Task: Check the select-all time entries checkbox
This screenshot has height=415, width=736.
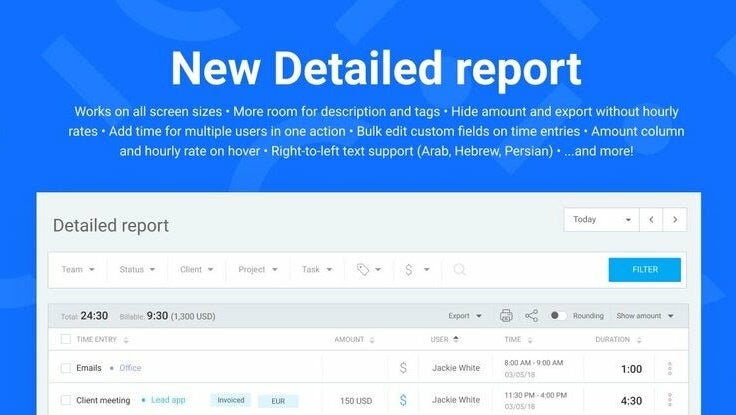Action: [66, 339]
